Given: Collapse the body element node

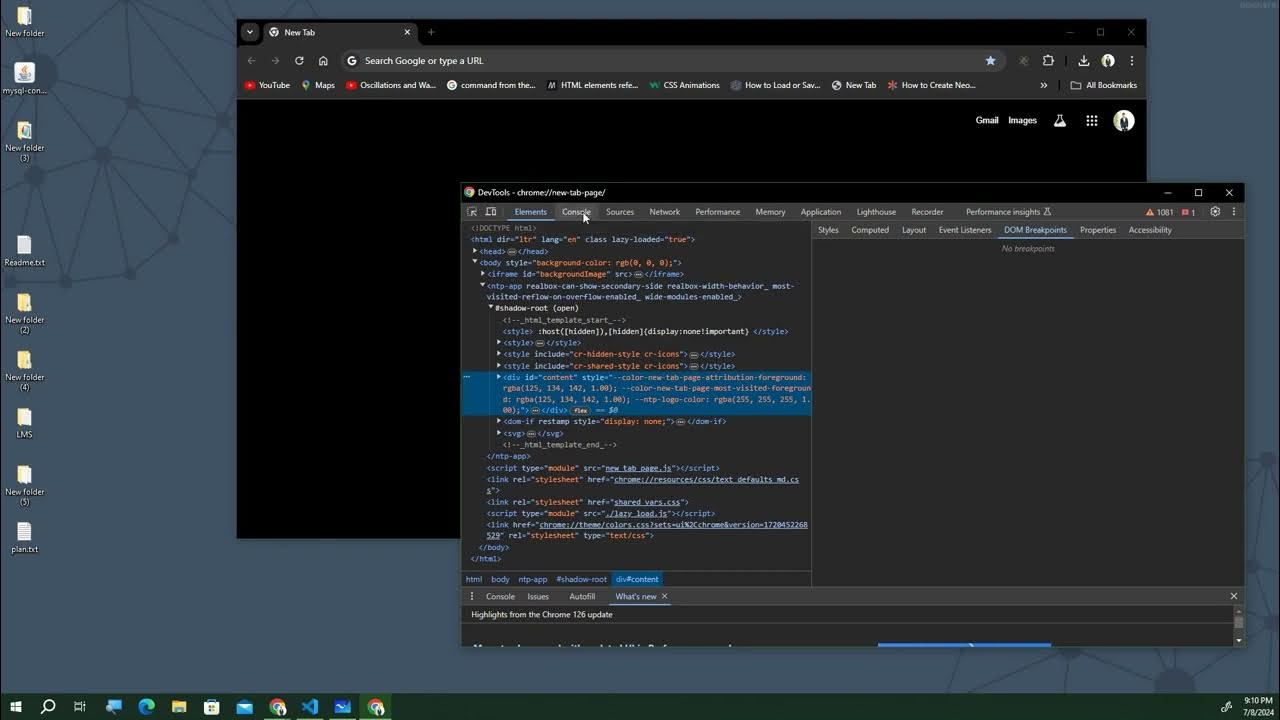Looking at the screenshot, I should tap(475, 262).
